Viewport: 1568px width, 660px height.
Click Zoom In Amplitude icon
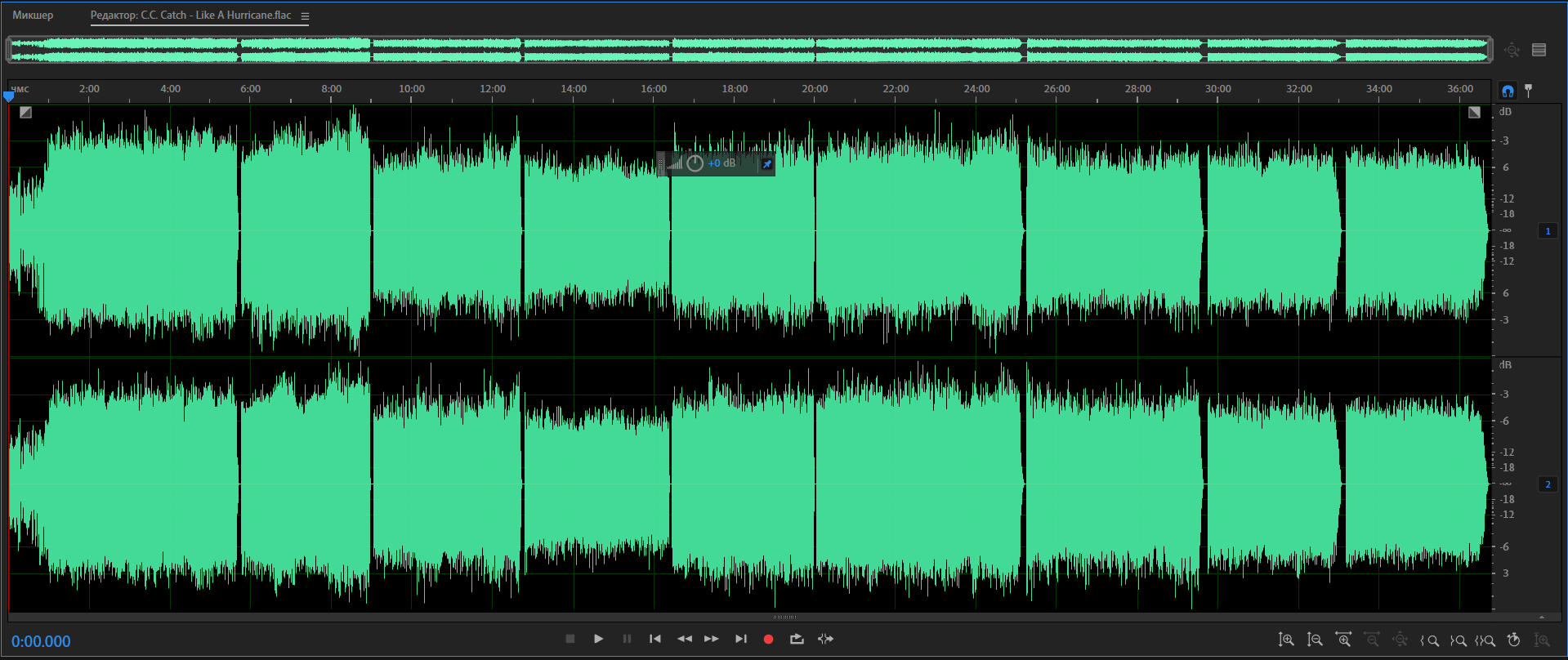tap(1286, 640)
